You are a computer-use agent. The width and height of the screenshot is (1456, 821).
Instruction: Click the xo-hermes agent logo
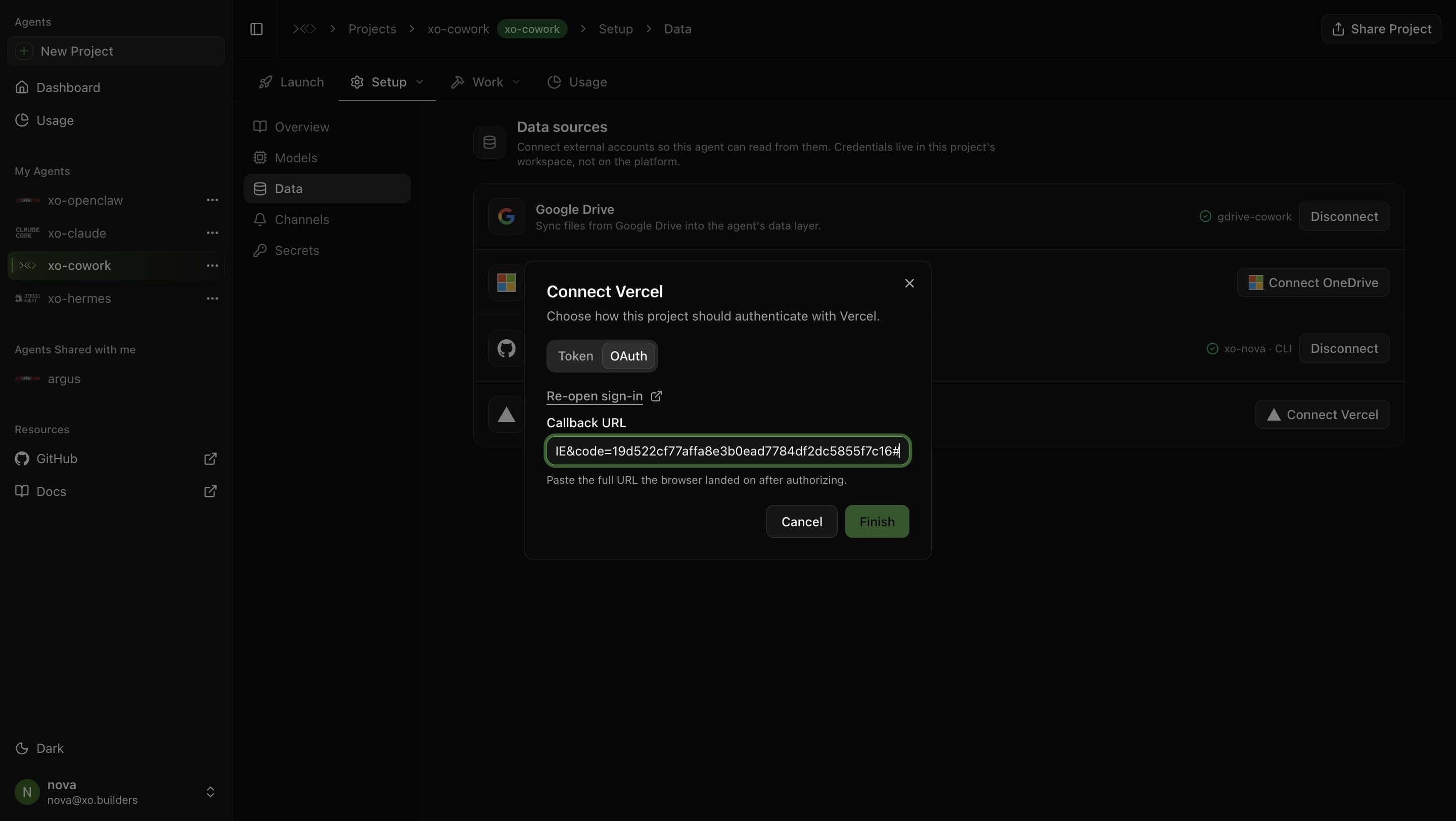tap(28, 298)
